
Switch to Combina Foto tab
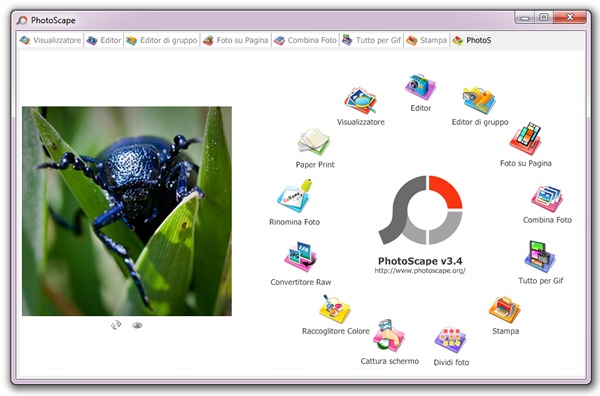pos(305,40)
